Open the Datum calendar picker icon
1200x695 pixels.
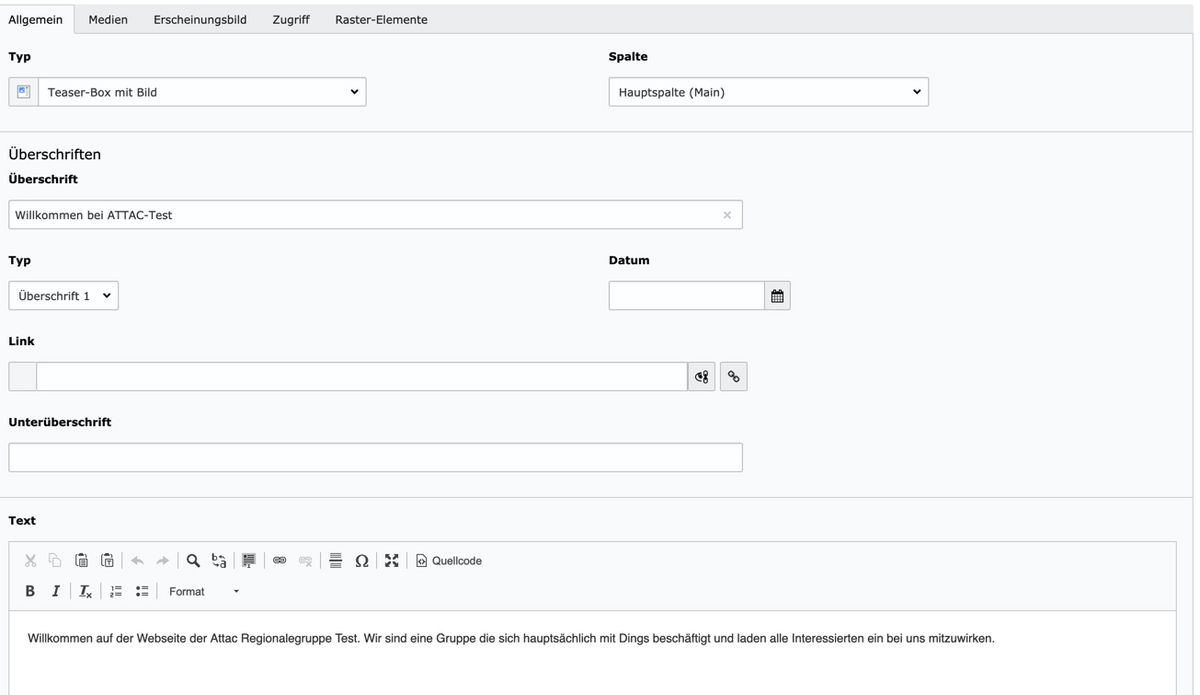(777, 296)
